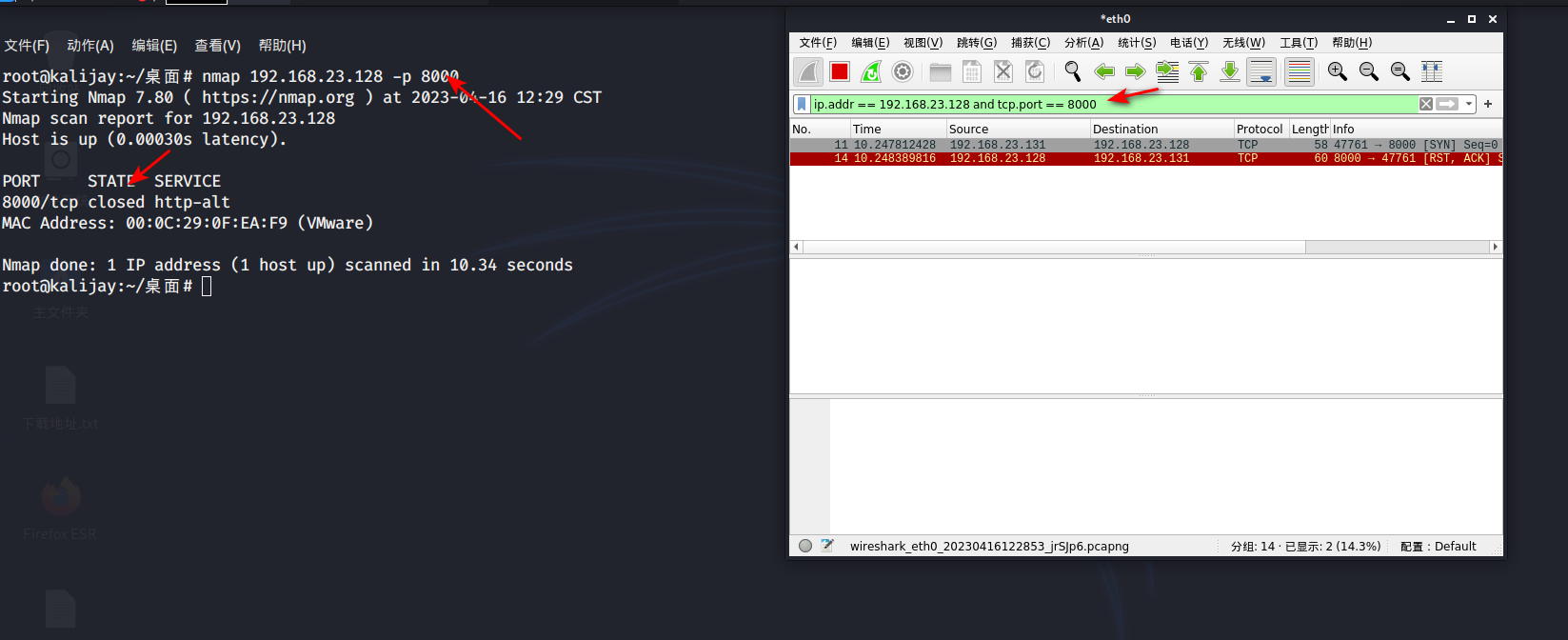Clear the display filter with the X button

(x=1425, y=104)
